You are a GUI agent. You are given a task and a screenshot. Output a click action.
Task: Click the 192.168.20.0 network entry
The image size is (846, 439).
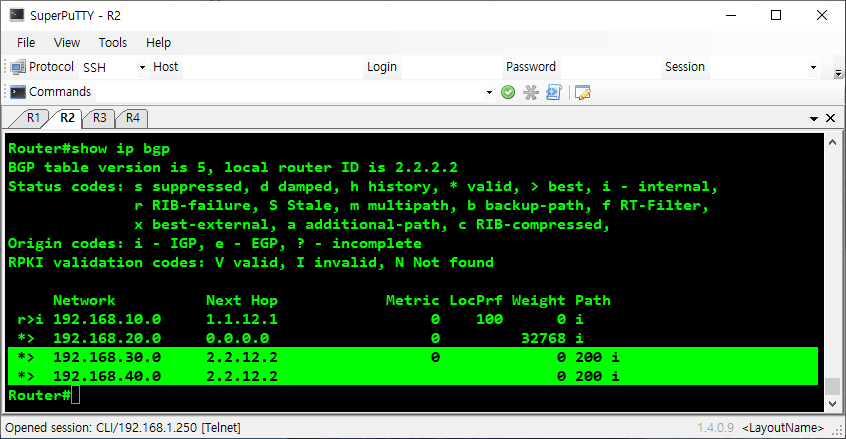click(x=107, y=338)
